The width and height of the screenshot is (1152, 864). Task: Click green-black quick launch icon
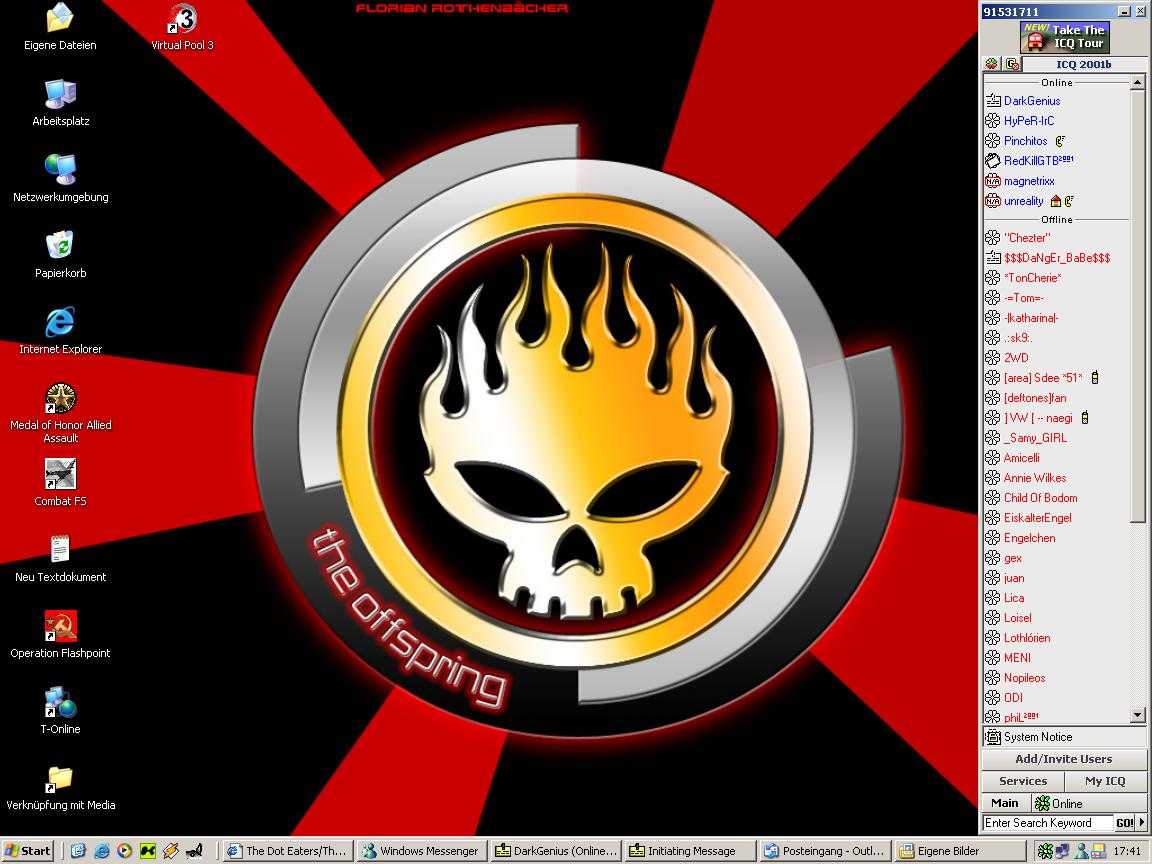148,851
